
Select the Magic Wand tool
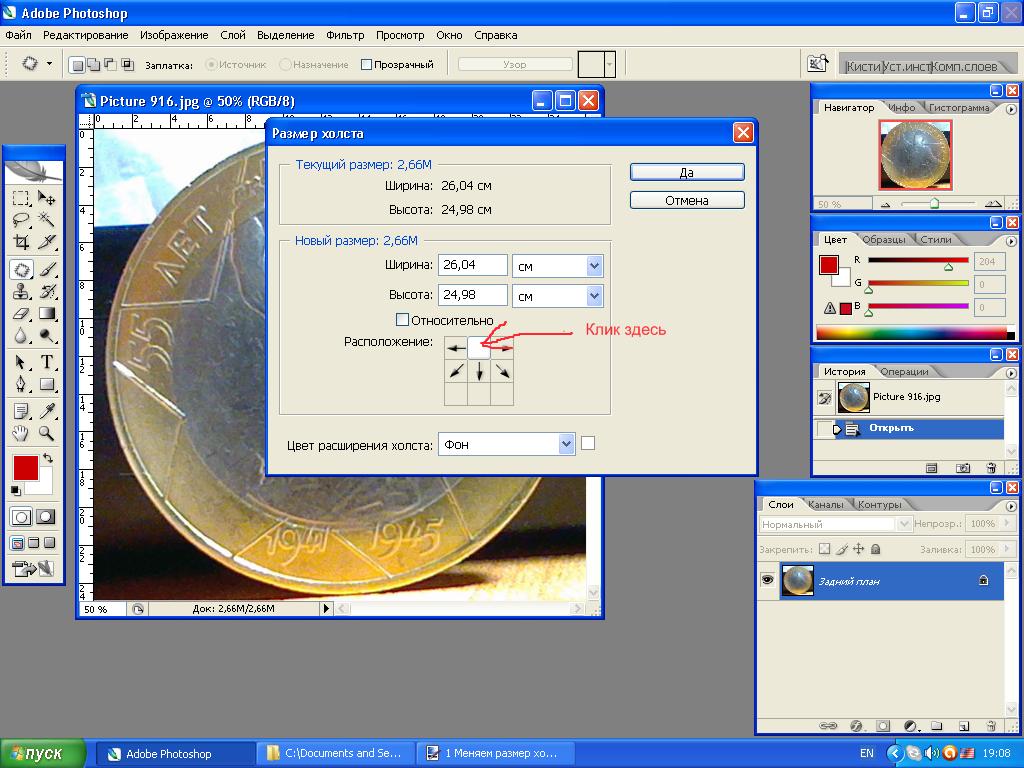tap(46, 220)
